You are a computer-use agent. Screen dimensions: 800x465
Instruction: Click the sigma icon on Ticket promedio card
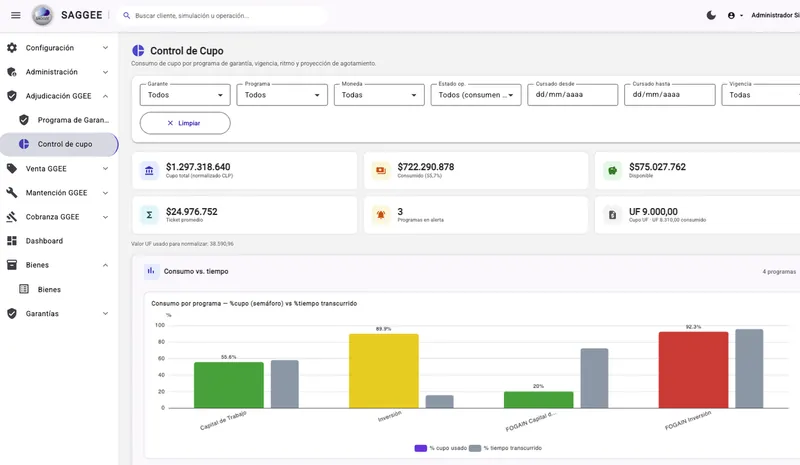149,215
